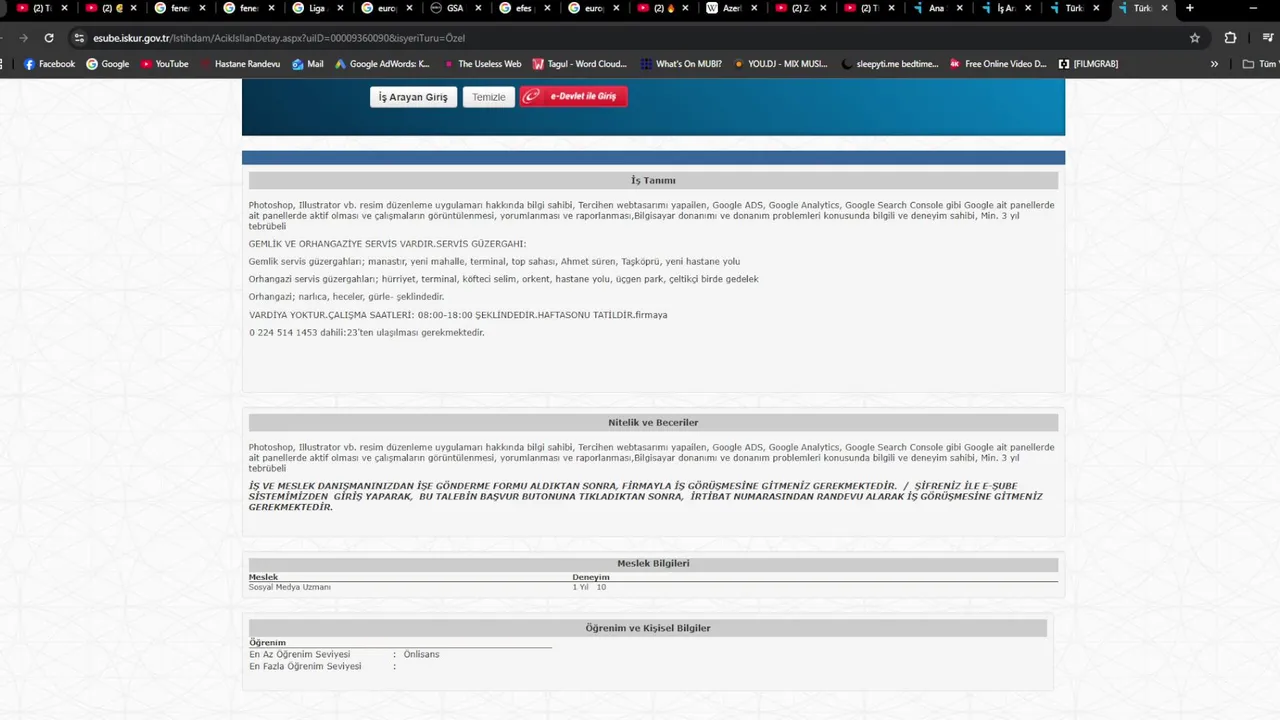Click the phone number 0 224 514 1453 line
This screenshot has height=720, width=1280.
tap(367, 332)
